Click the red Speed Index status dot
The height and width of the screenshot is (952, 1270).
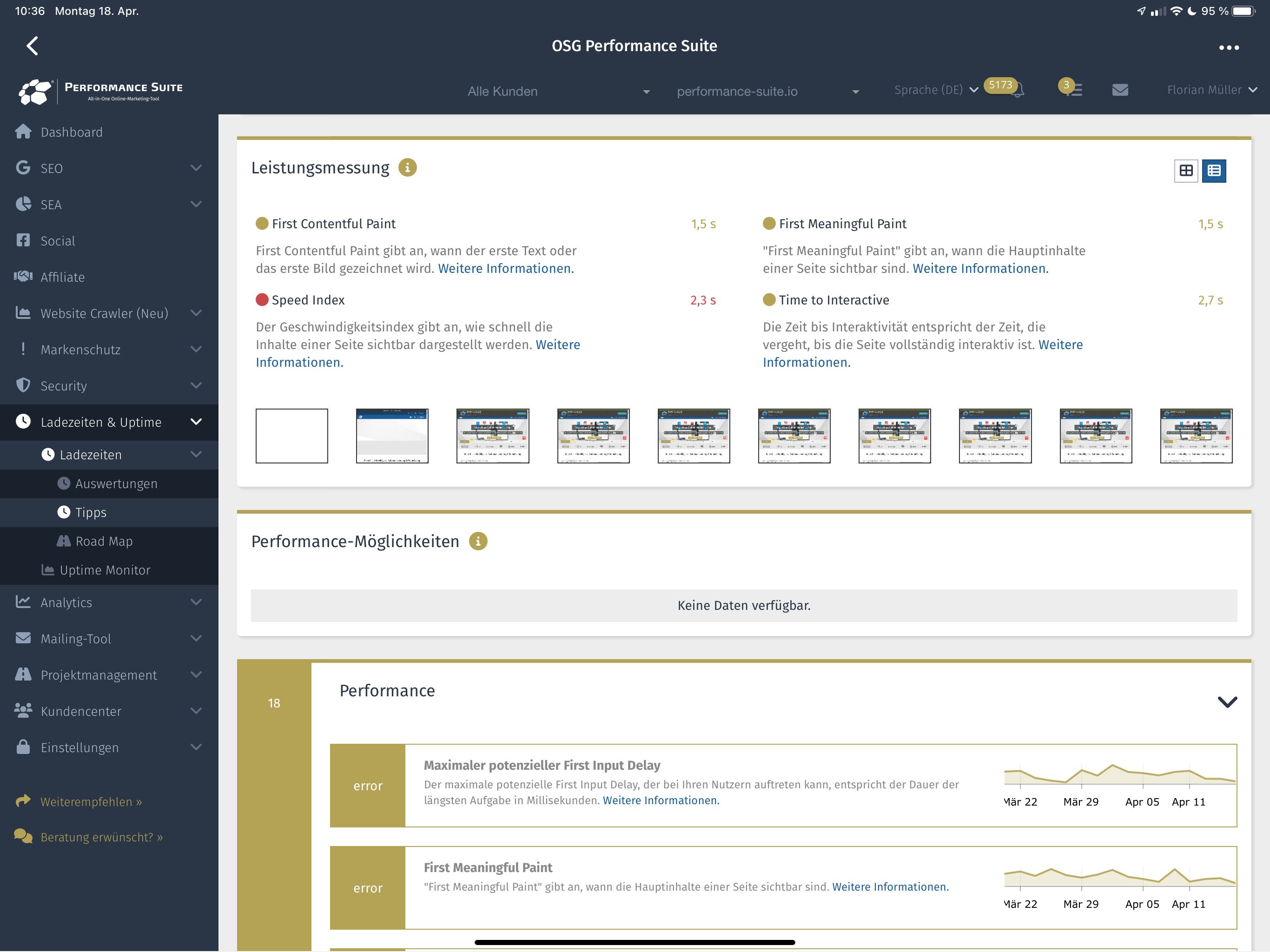[x=262, y=300]
